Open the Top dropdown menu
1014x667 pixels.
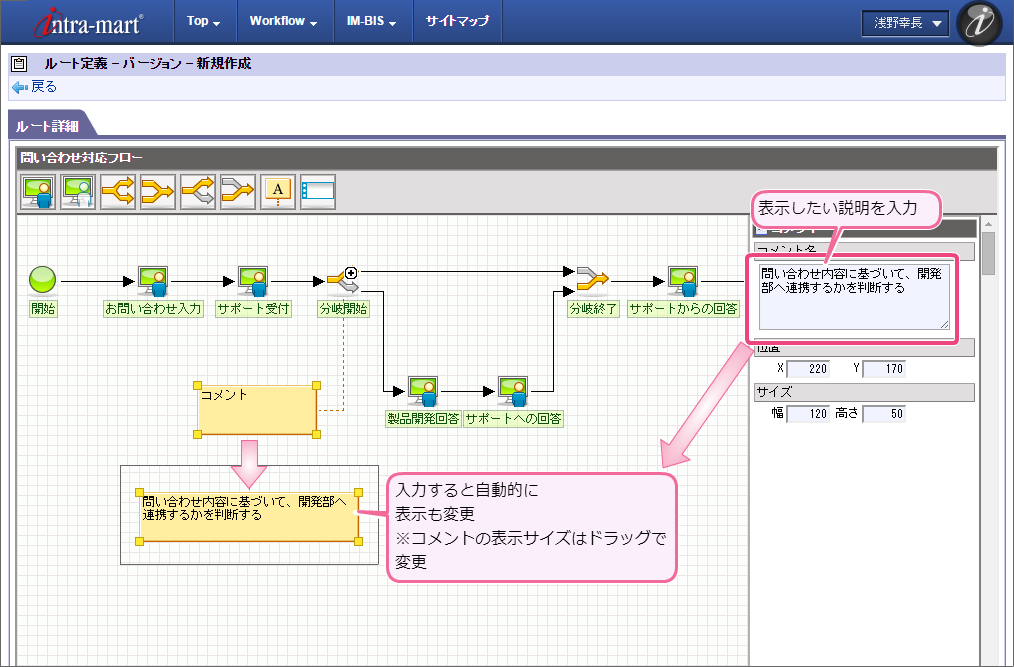[204, 21]
